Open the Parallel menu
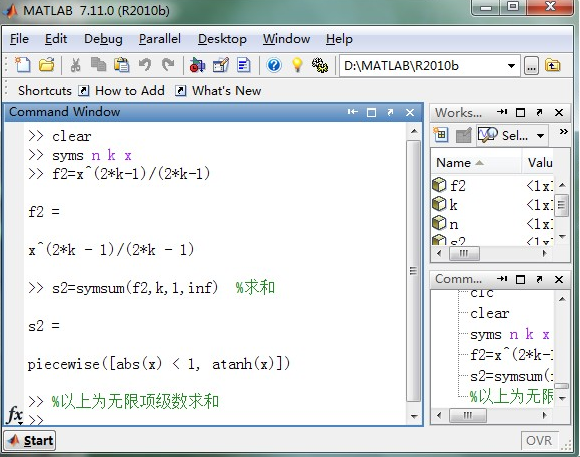 [160, 39]
